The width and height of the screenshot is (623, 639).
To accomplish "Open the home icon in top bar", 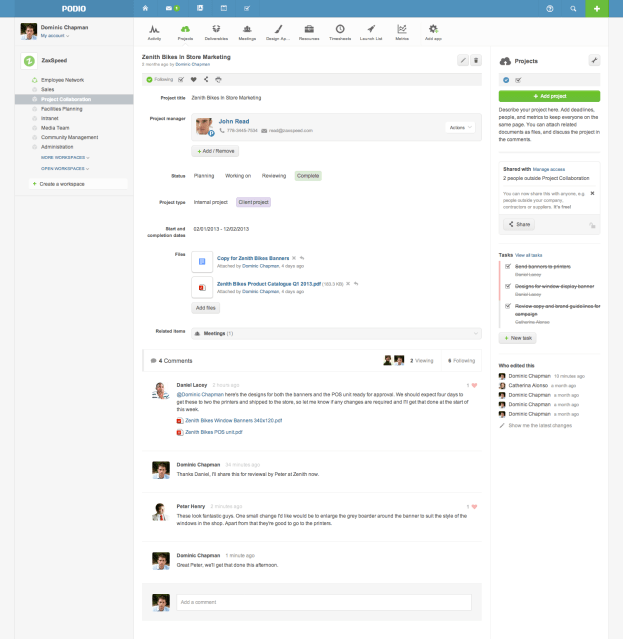I will pyautogui.click(x=145, y=8).
